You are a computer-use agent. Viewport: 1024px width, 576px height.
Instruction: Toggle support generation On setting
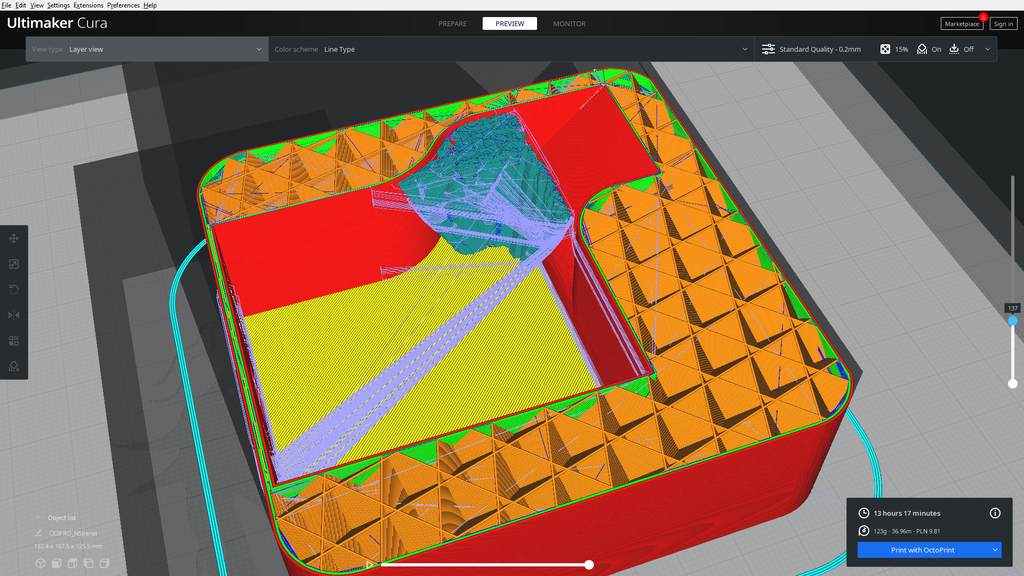(x=930, y=48)
